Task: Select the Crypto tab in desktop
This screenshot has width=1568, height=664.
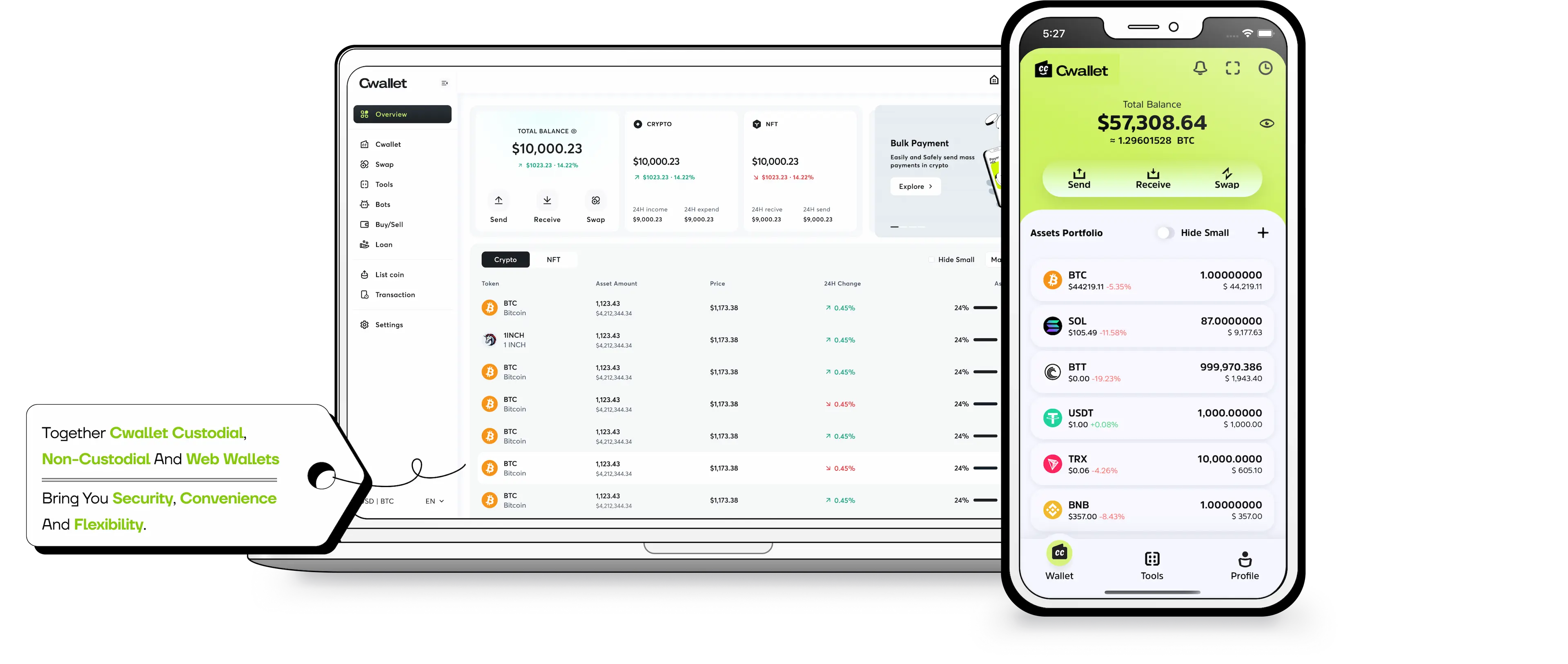Action: tap(504, 259)
